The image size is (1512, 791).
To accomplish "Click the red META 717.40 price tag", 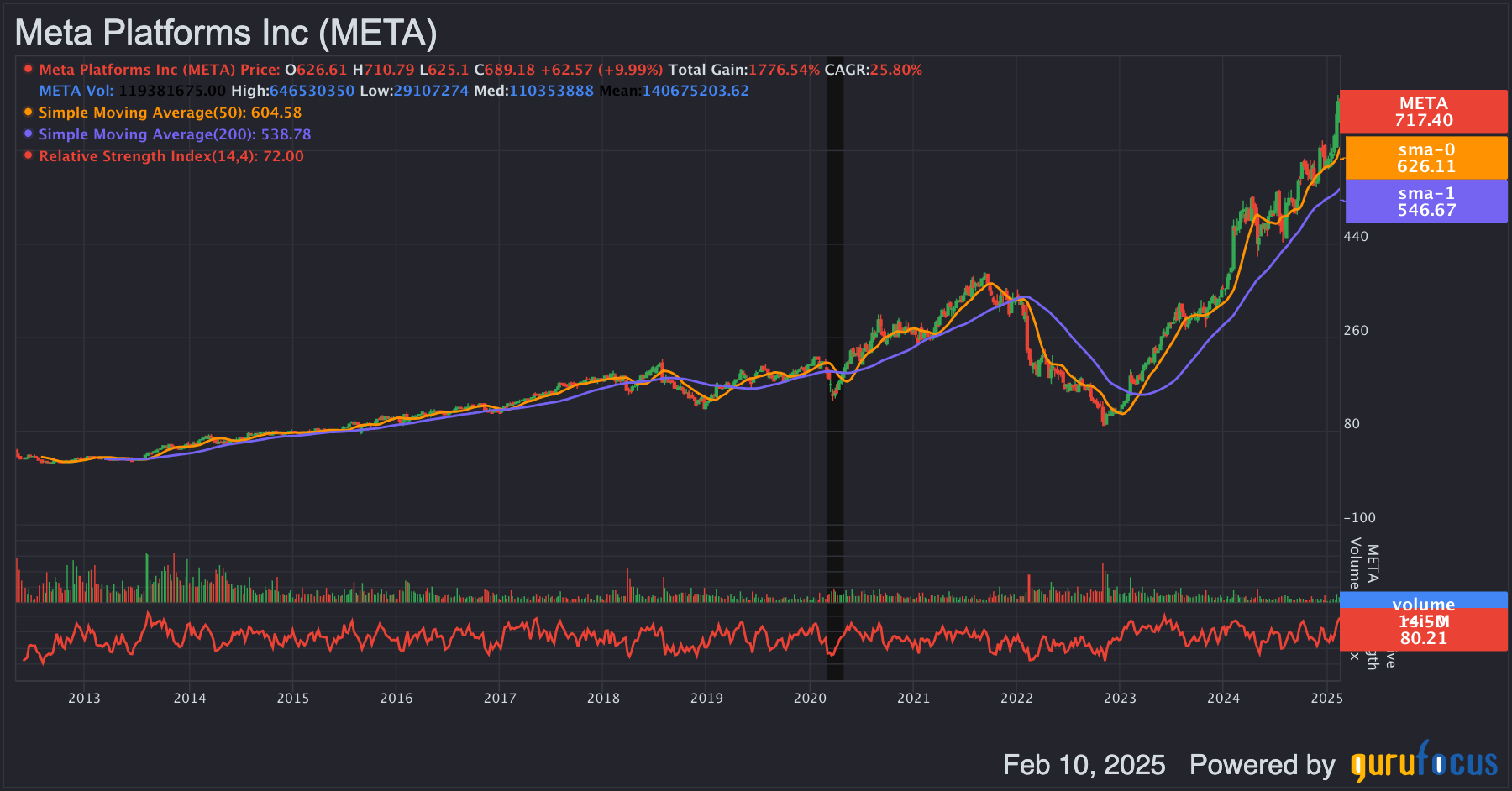I will click(1423, 112).
